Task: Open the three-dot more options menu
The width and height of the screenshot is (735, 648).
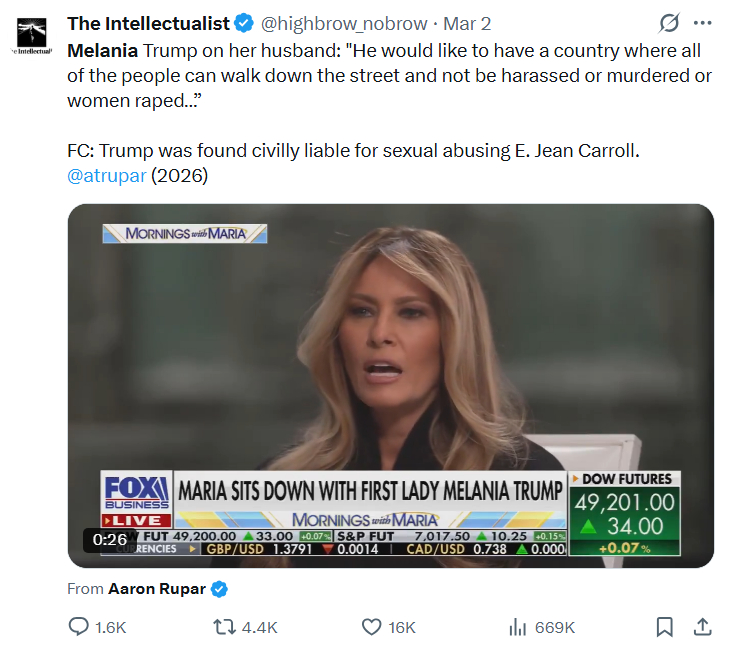Action: click(x=702, y=23)
